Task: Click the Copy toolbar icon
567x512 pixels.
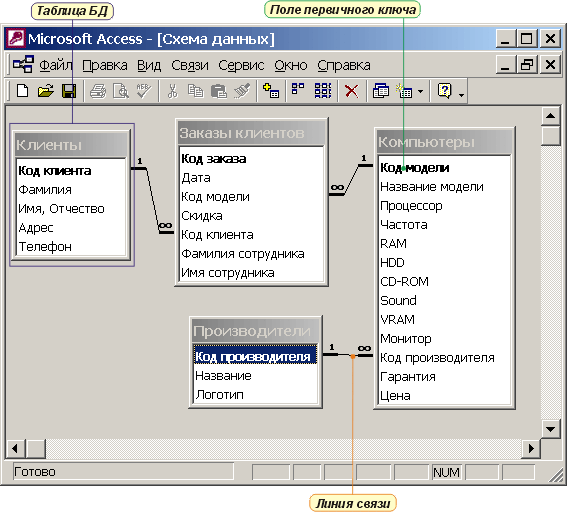Action: click(x=196, y=91)
